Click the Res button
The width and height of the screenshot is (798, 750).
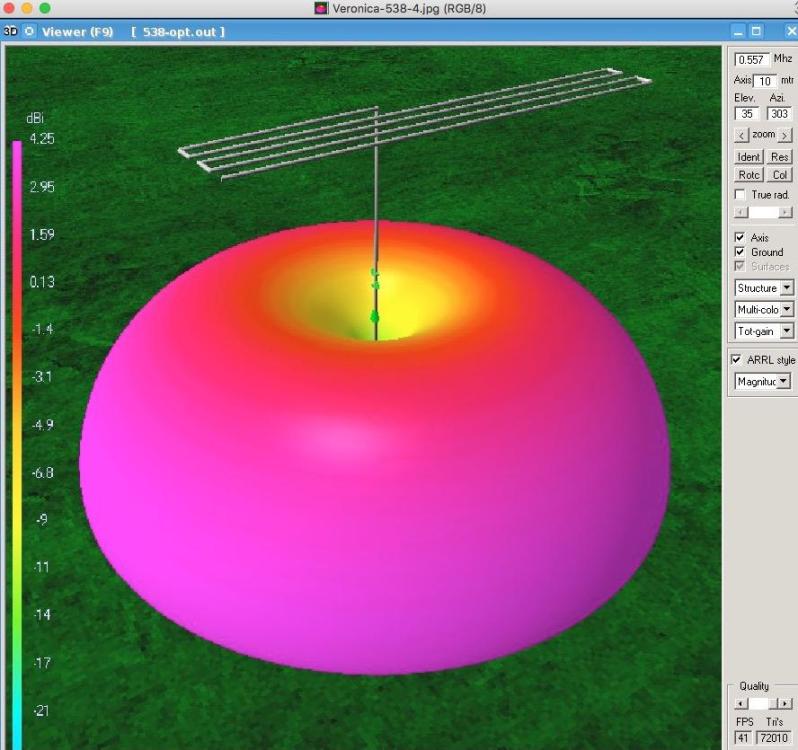pyautogui.click(x=780, y=157)
